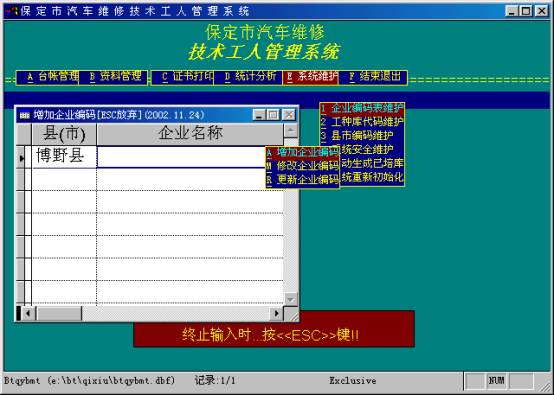The image size is (554, 395).
Task: Click the 增加企业编码 window system icon
Action: pyautogui.click(x=25, y=115)
